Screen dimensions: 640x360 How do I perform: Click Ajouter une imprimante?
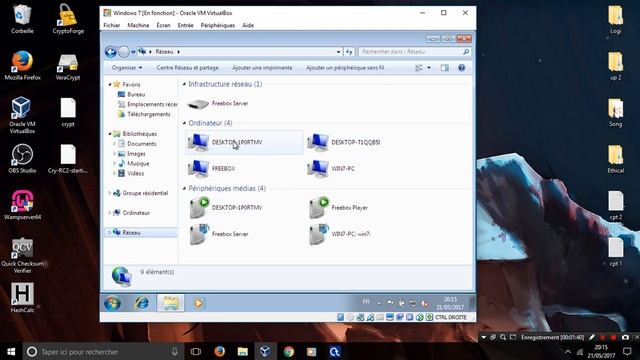(262, 68)
